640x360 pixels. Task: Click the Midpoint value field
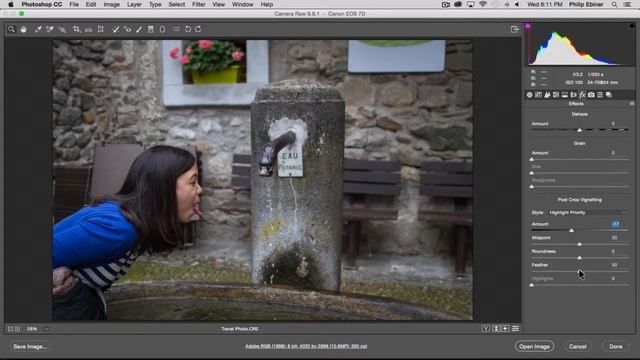pyautogui.click(x=614, y=238)
